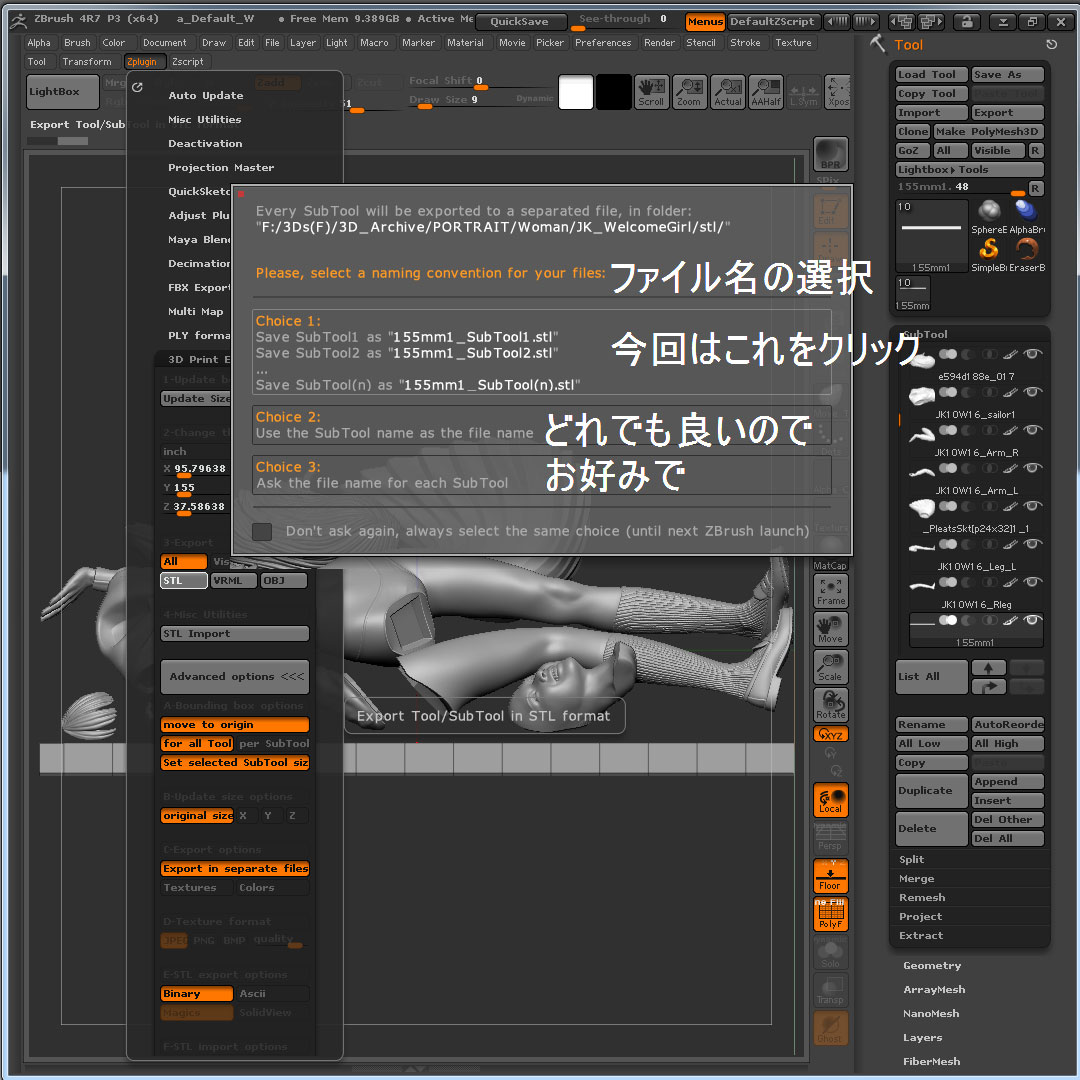Image resolution: width=1080 pixels, height=1080 pixels.
Task: Select the AlphaBrush tool thumbnail
Action: pyautogui.click(x=1027, y=216)
